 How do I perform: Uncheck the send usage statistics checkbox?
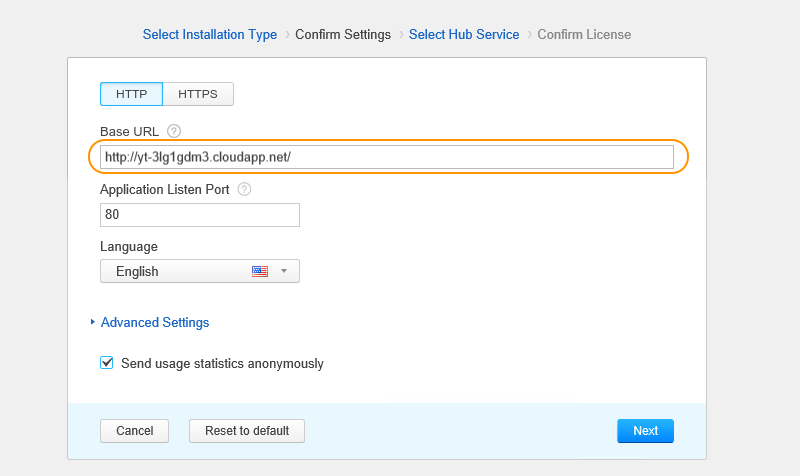pos(107,363)
